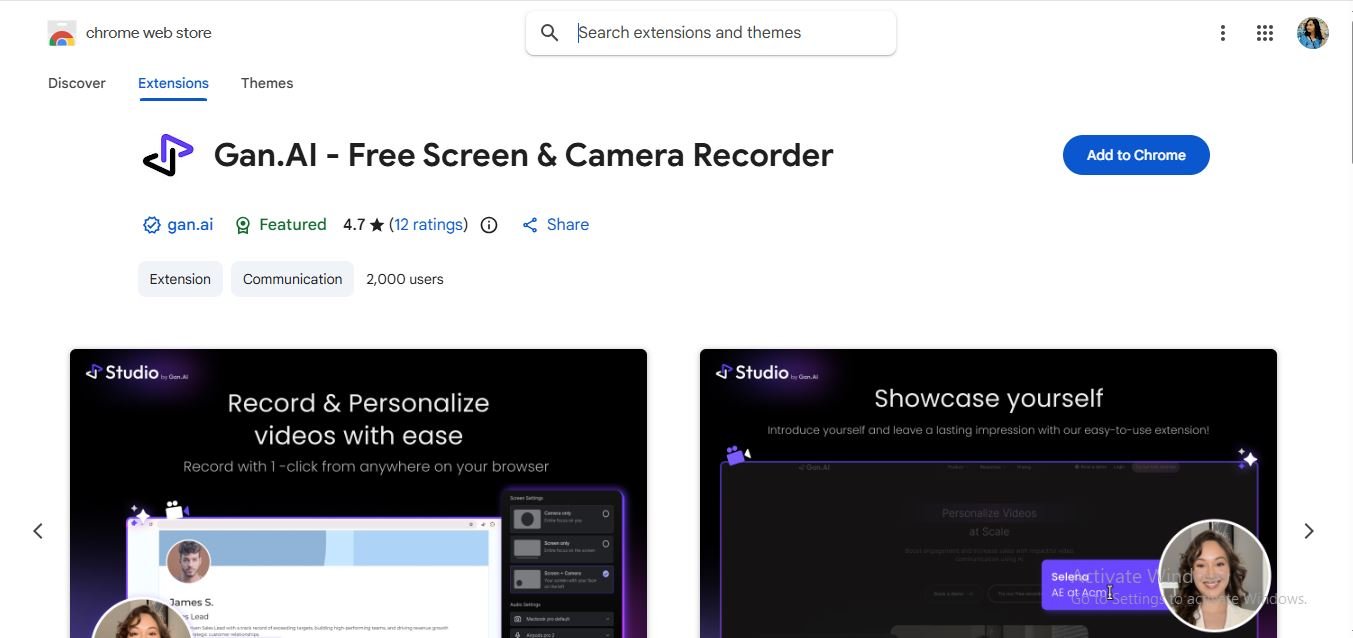Click the search magnifier icon

tap(549, 33)
